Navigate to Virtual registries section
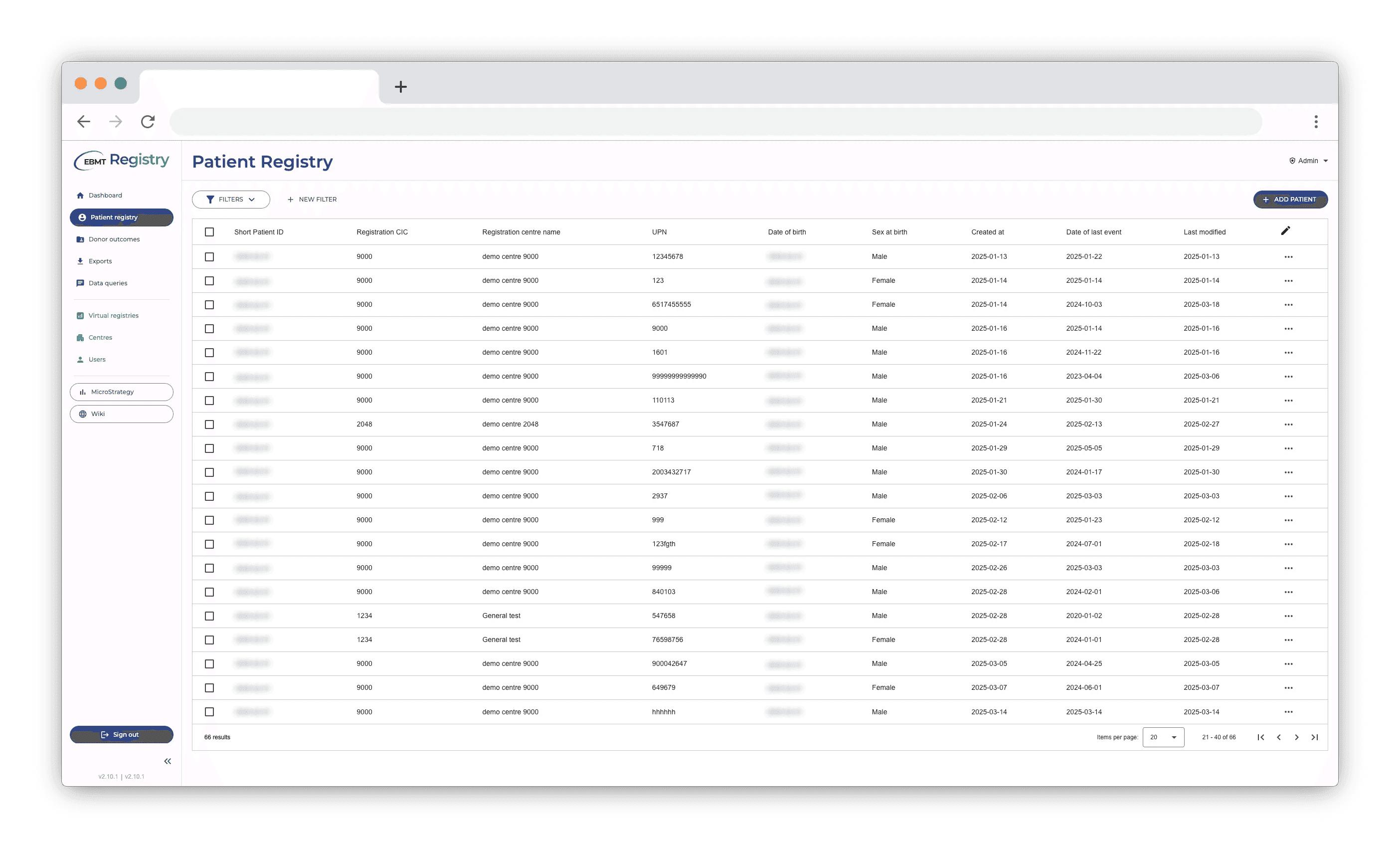 [x=113, y=315]
